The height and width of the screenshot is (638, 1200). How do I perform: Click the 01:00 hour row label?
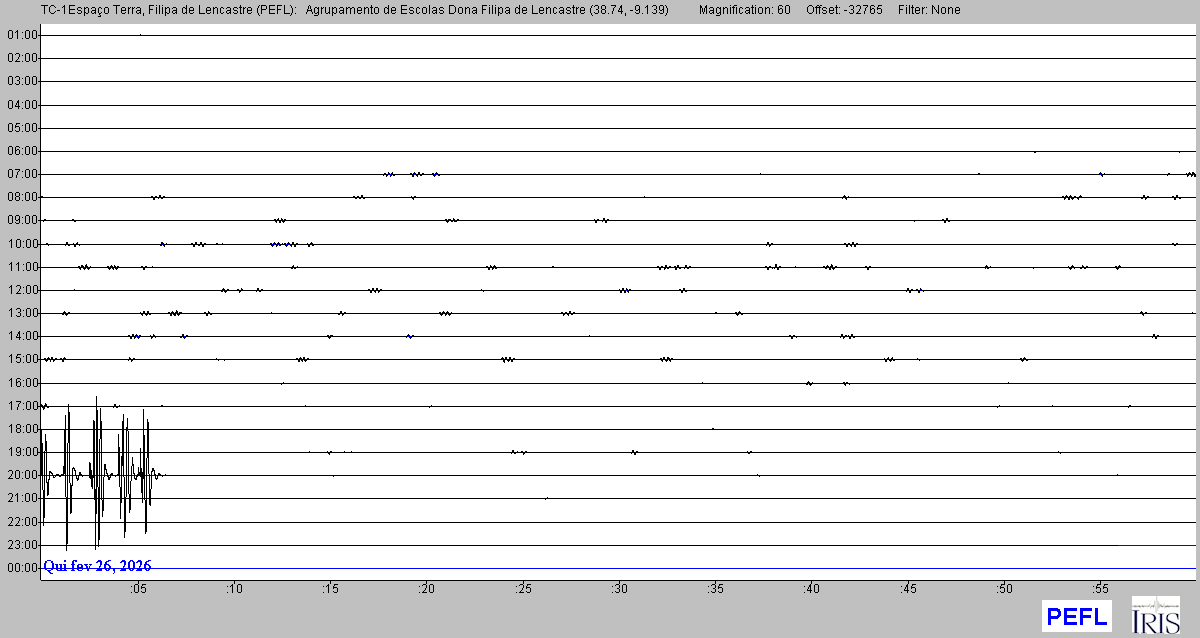22,35
